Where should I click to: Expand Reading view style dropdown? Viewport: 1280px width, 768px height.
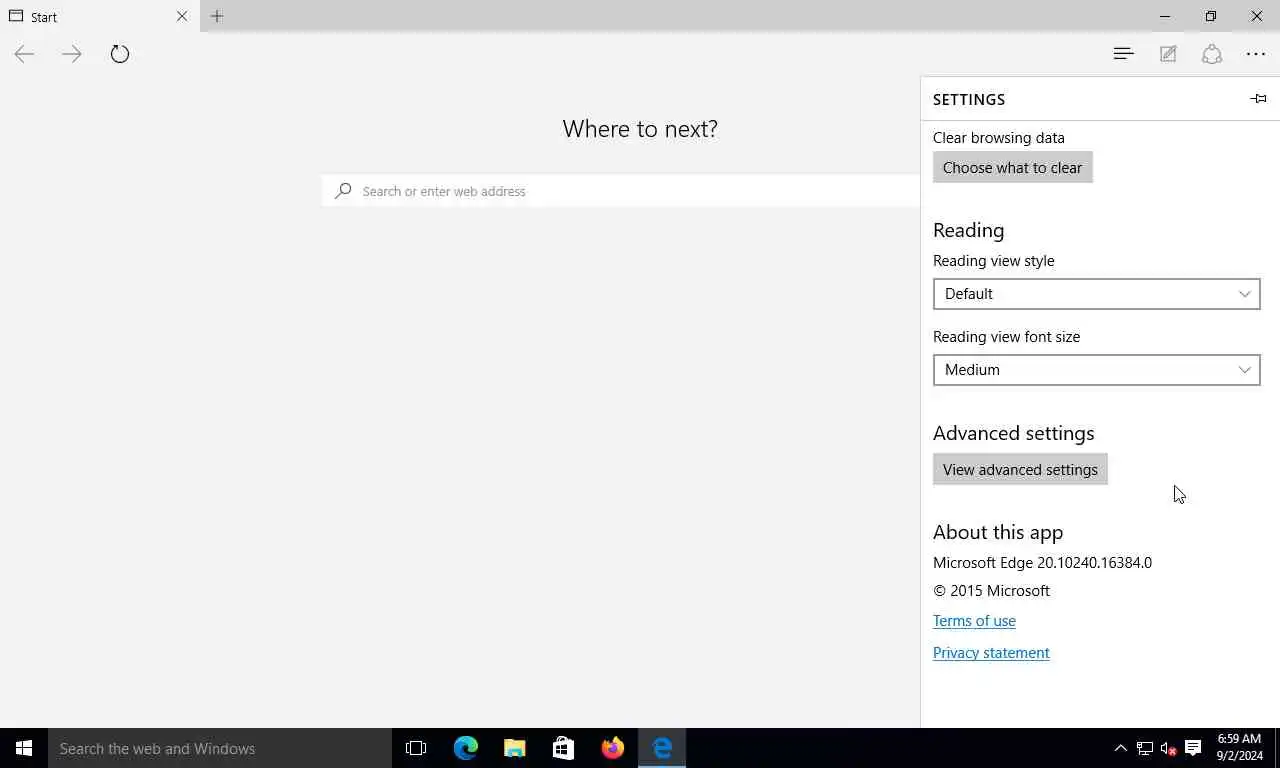tap(1096, 293)
